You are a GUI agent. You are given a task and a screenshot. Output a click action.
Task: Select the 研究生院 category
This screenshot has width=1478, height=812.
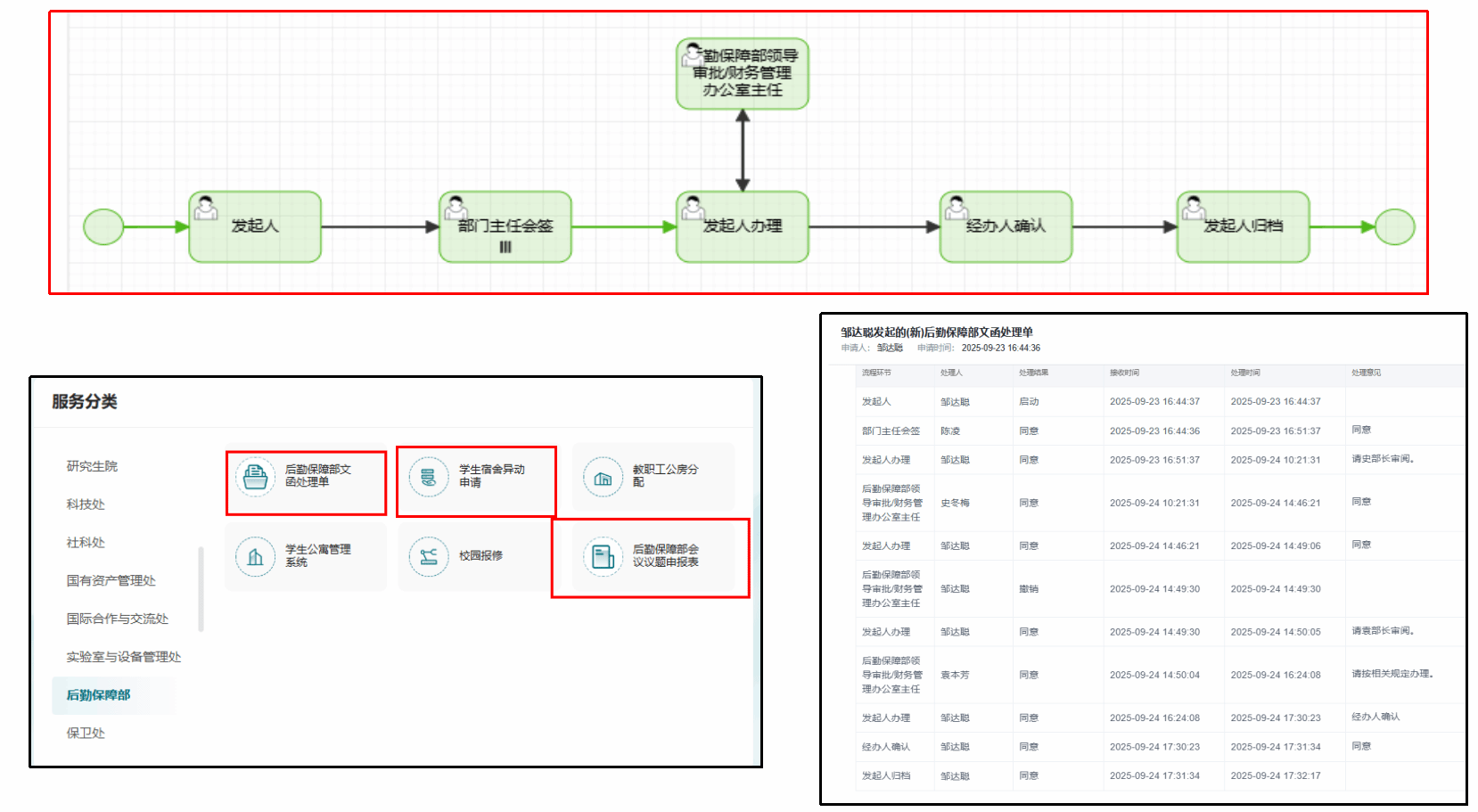pos(92,466)
